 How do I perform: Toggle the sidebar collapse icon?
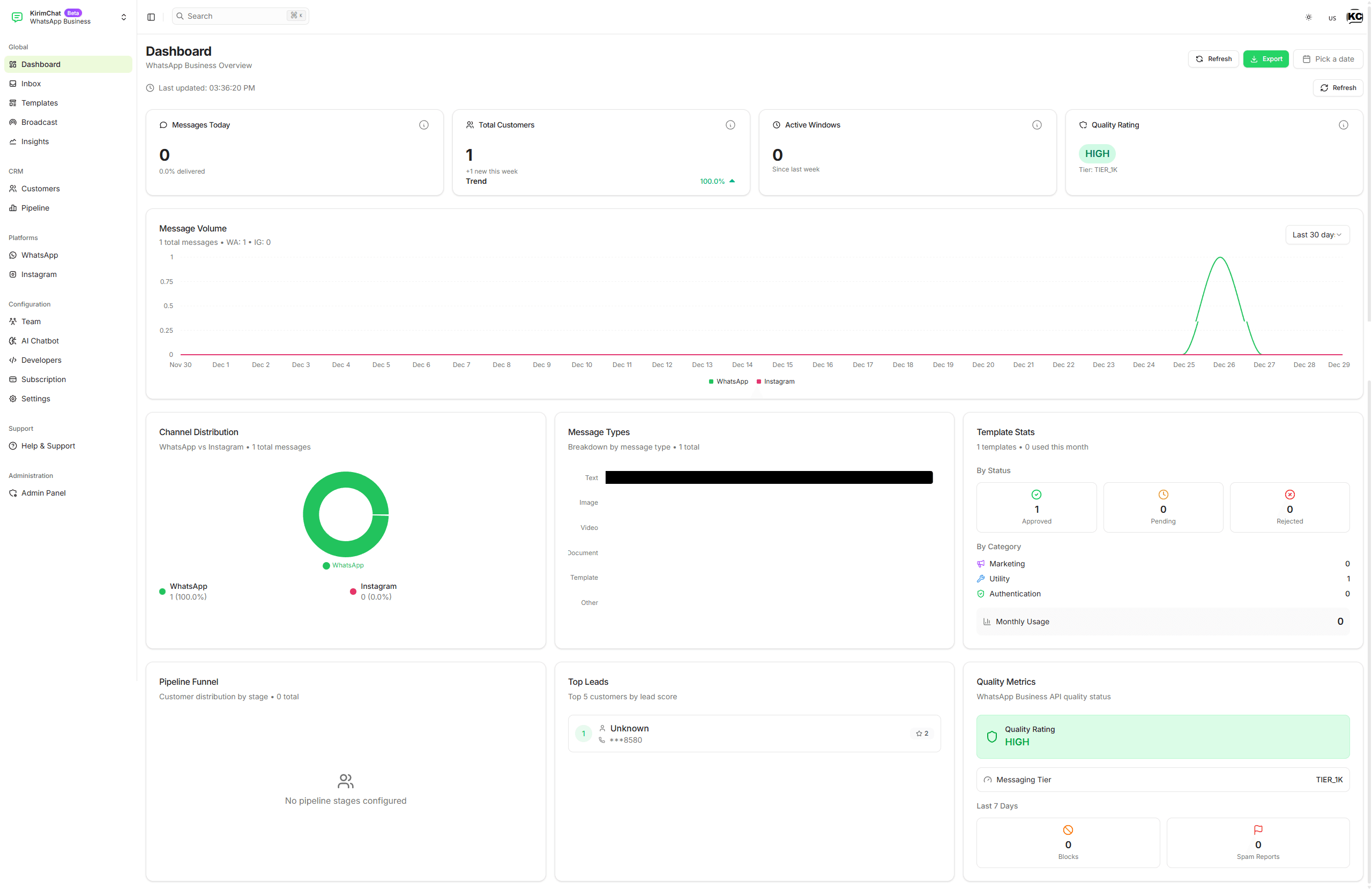point(151,17)
